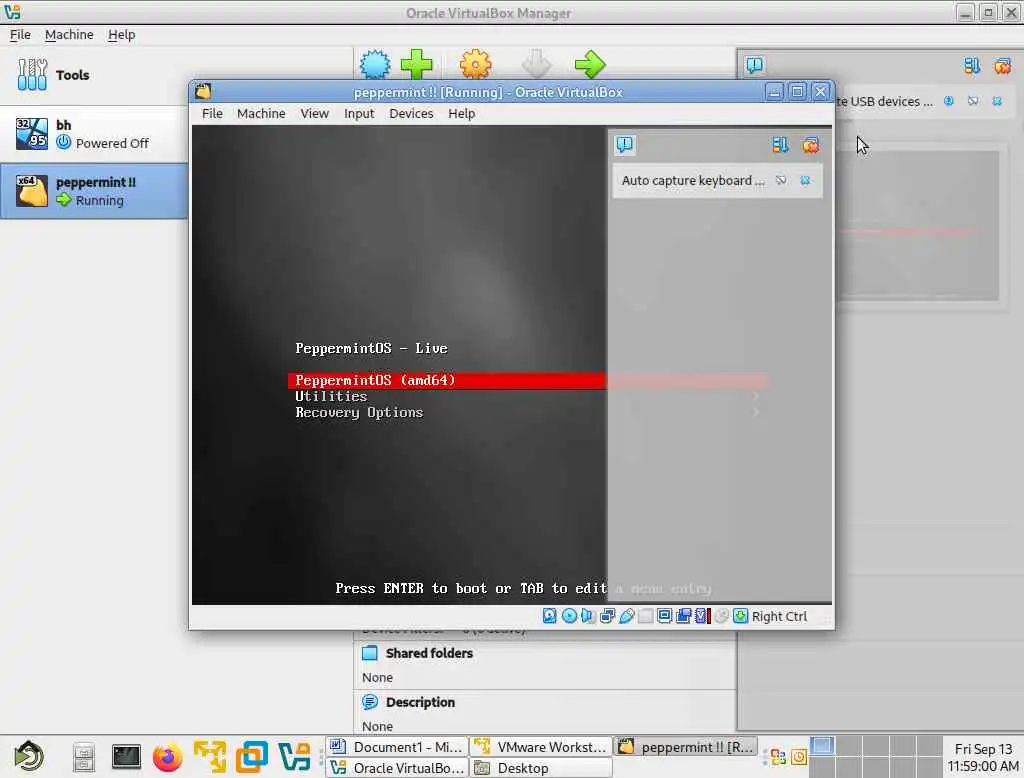This screenshot has height=778, width=1024.
Task: Expand the Auto capture keyboard notification
Action: click(693, 181)
